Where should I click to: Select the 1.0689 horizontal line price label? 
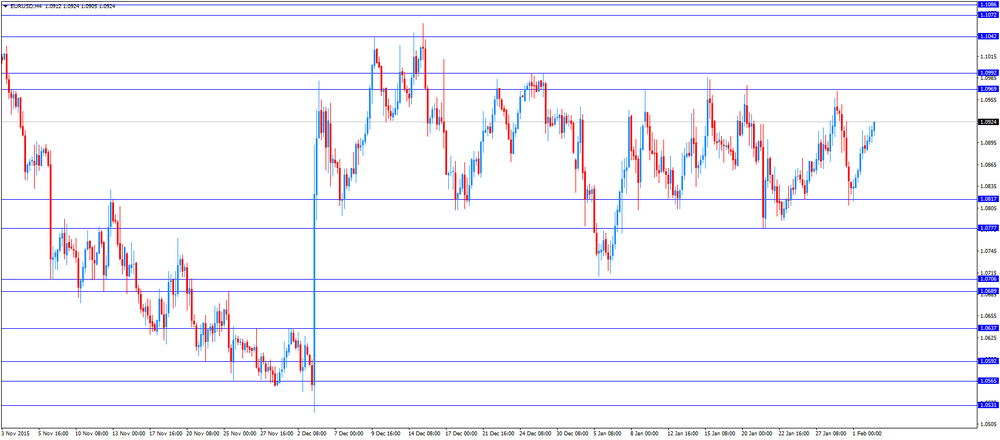[987, 291]
